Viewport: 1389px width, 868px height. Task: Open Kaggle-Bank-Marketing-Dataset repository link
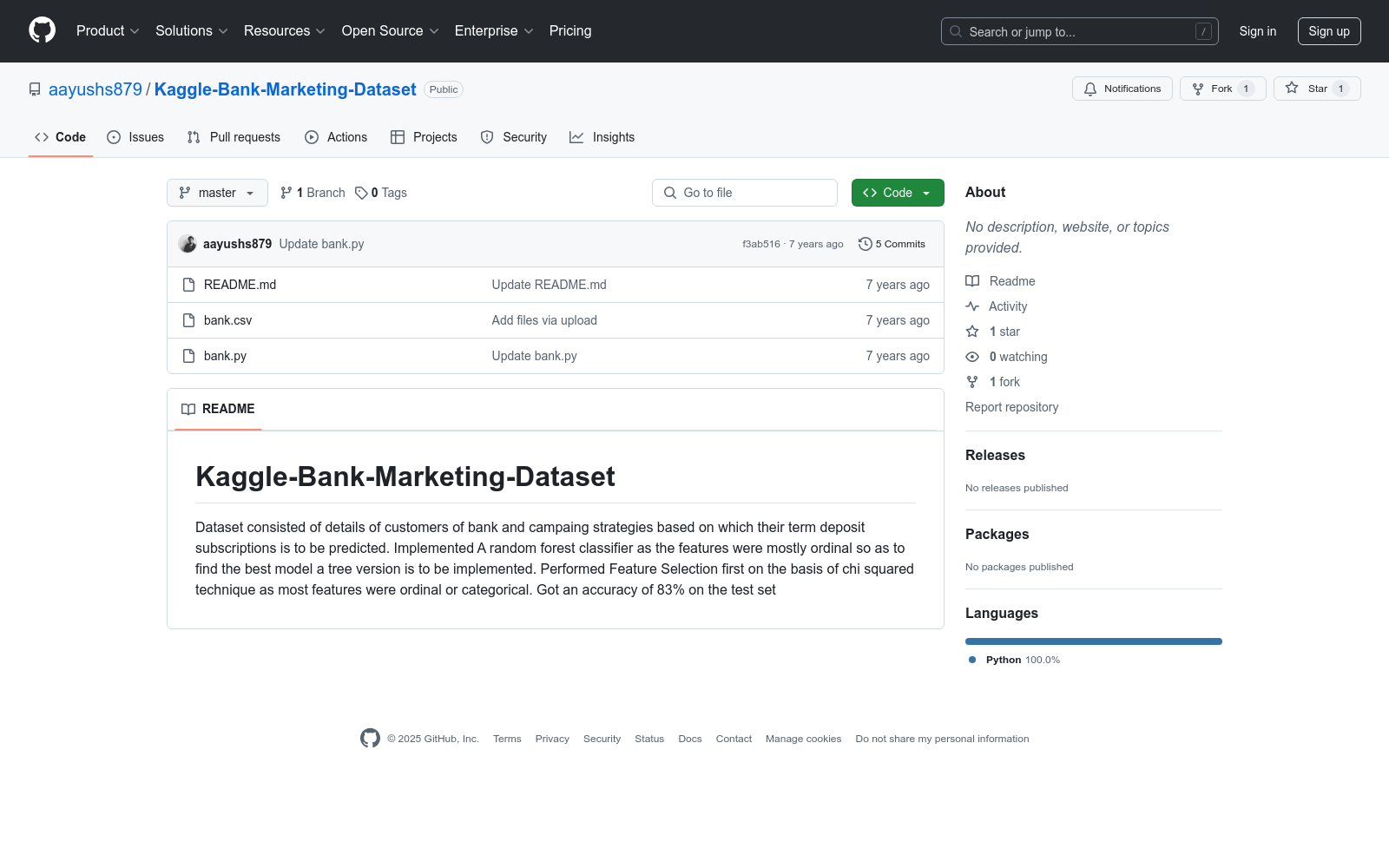coord(286,89)
